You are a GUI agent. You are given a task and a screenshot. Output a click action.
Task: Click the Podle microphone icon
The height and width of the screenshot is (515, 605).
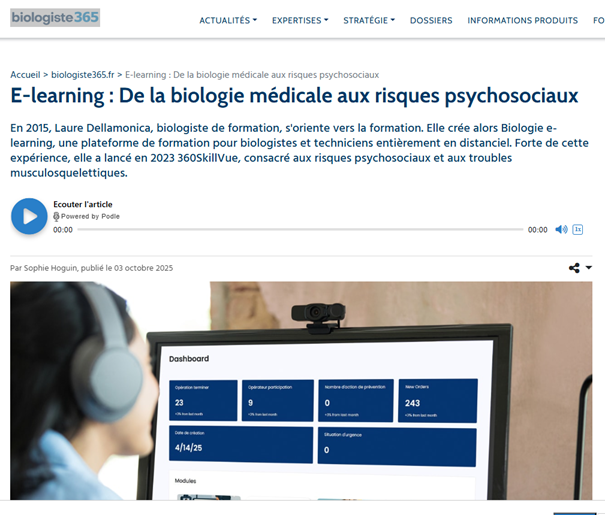point(57,216)
